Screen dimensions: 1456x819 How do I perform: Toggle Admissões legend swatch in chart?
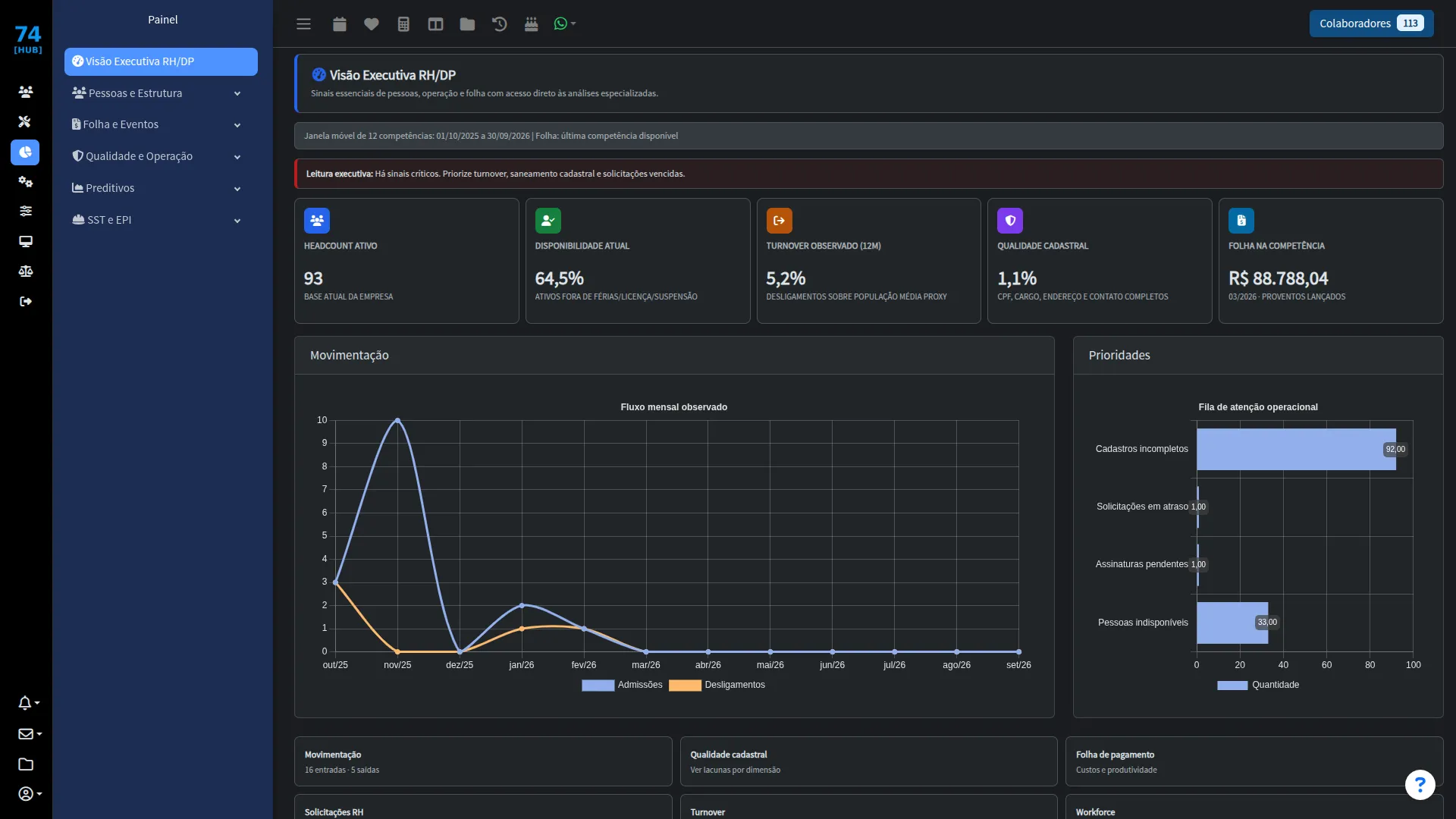coord(598,685)
